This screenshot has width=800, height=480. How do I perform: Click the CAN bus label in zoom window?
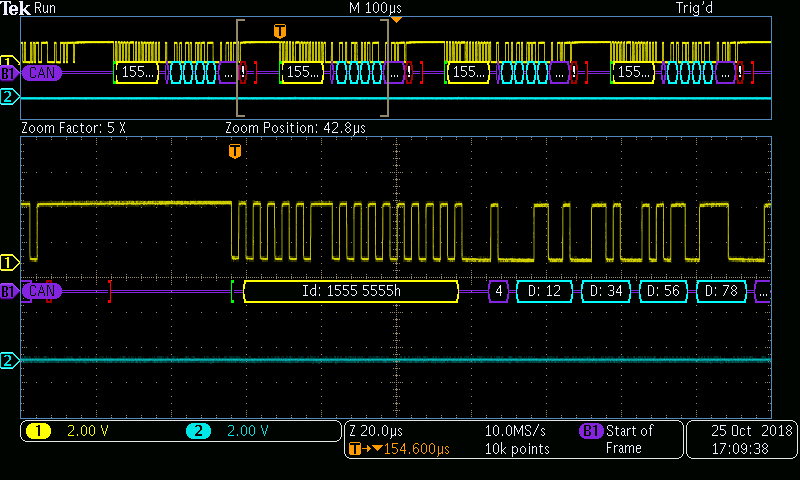(x=42, y=291)
